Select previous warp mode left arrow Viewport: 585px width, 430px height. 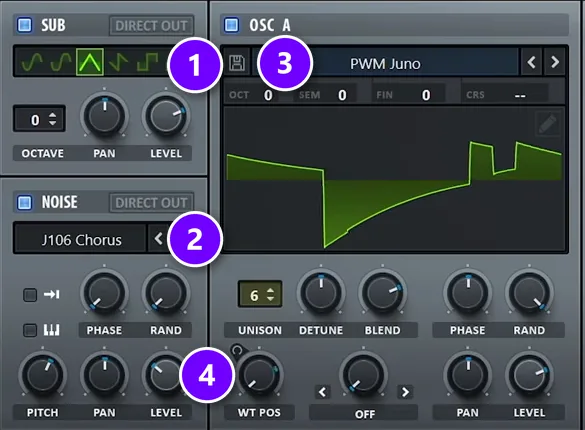coord(323,392)
